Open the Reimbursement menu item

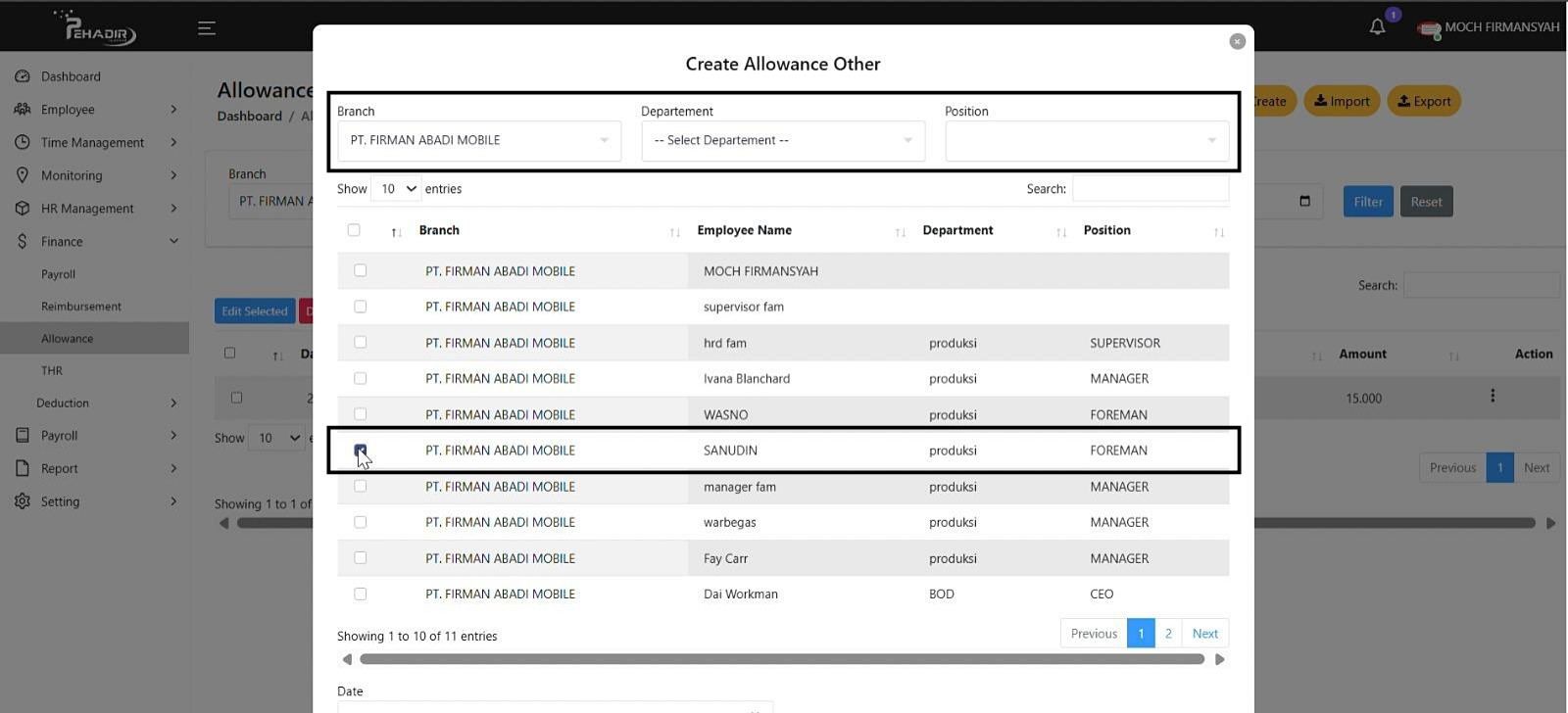tap(81, 307)
